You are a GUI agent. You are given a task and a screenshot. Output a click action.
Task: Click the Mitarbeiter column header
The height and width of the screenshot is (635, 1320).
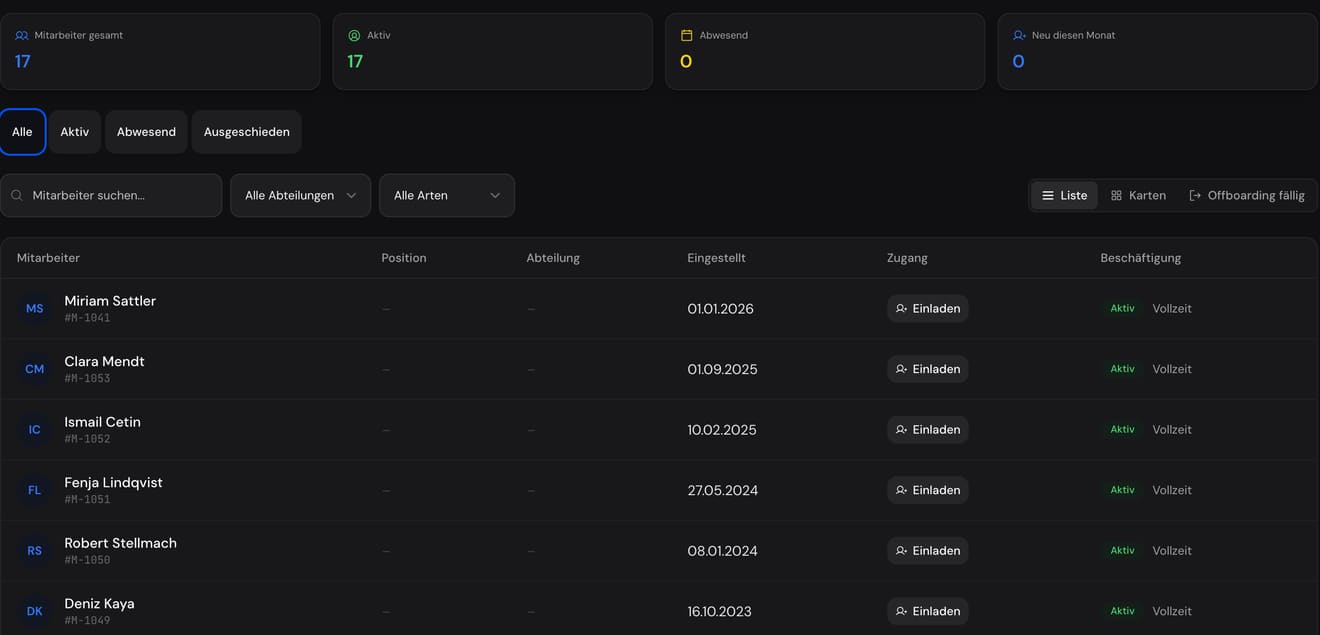[48, 258]
